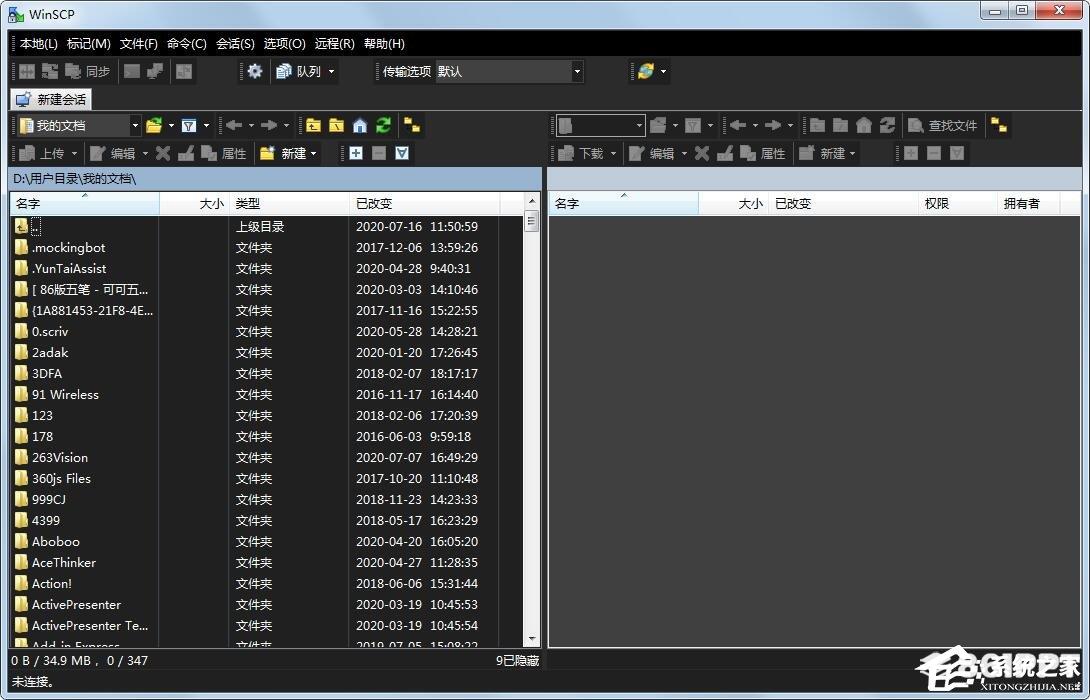Open the 远程(R) menu

click(335, 43)
